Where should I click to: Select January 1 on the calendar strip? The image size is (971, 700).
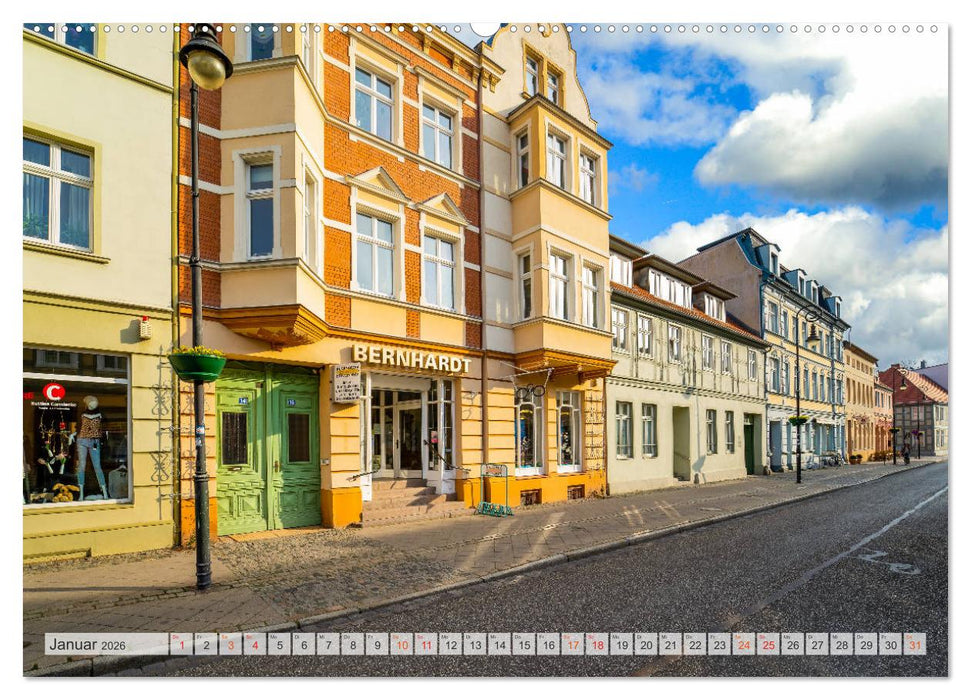click(180, 645)
